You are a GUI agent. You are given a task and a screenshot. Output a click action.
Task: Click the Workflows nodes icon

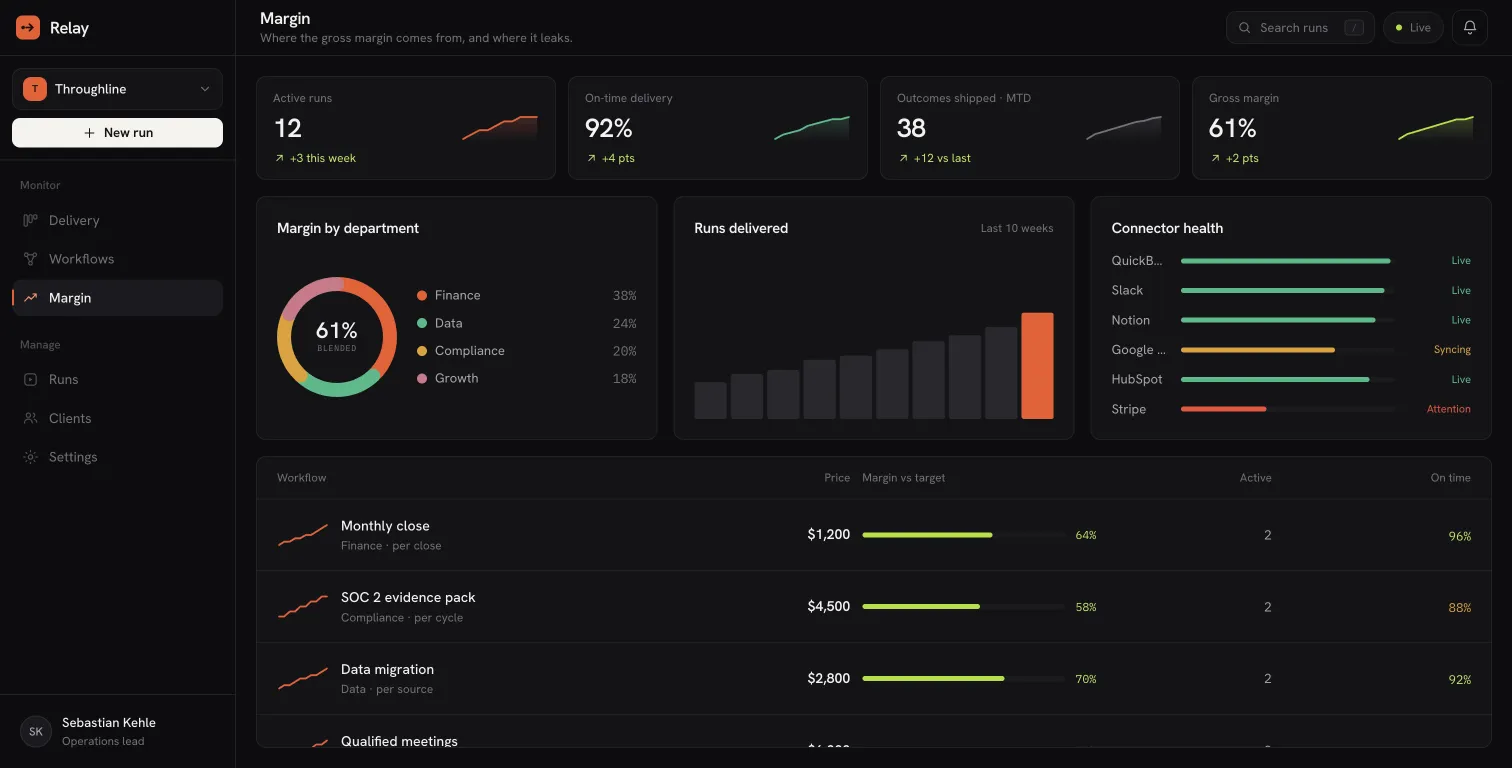coord(30,259)
